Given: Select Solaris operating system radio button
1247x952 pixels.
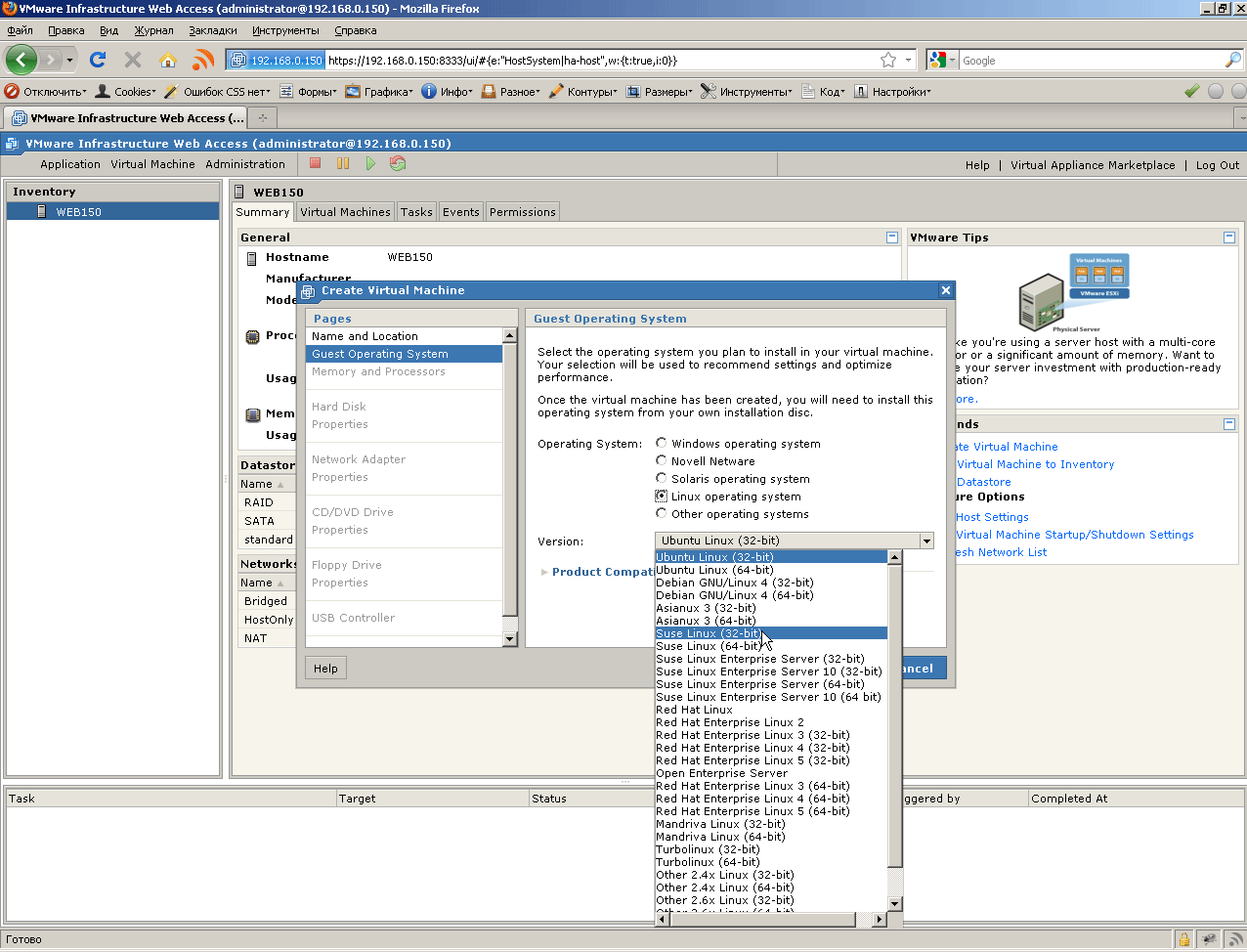Looking at the screenshot, I should pos(662,478).
